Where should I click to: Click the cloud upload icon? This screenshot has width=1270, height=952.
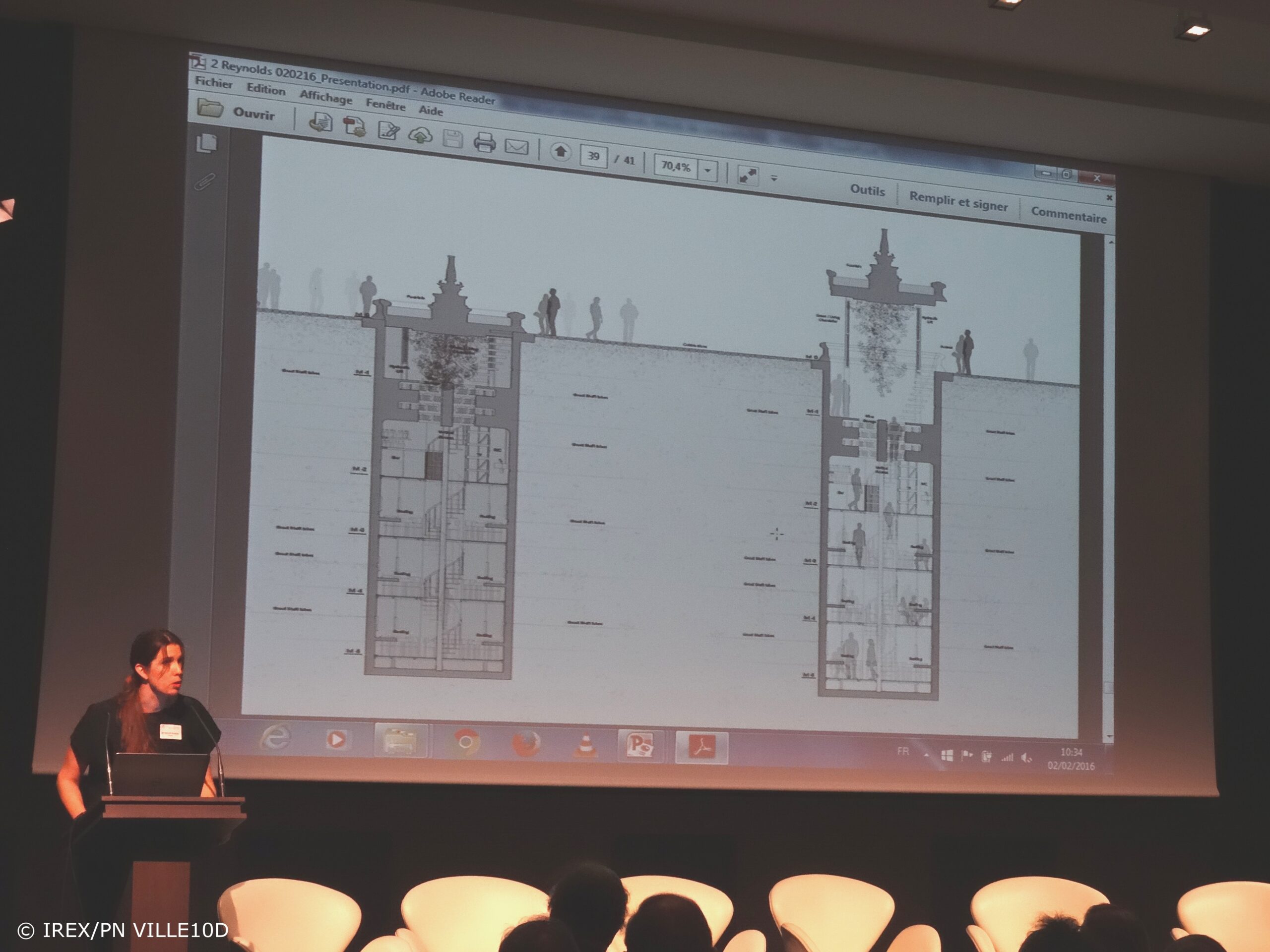pos(420,135)
